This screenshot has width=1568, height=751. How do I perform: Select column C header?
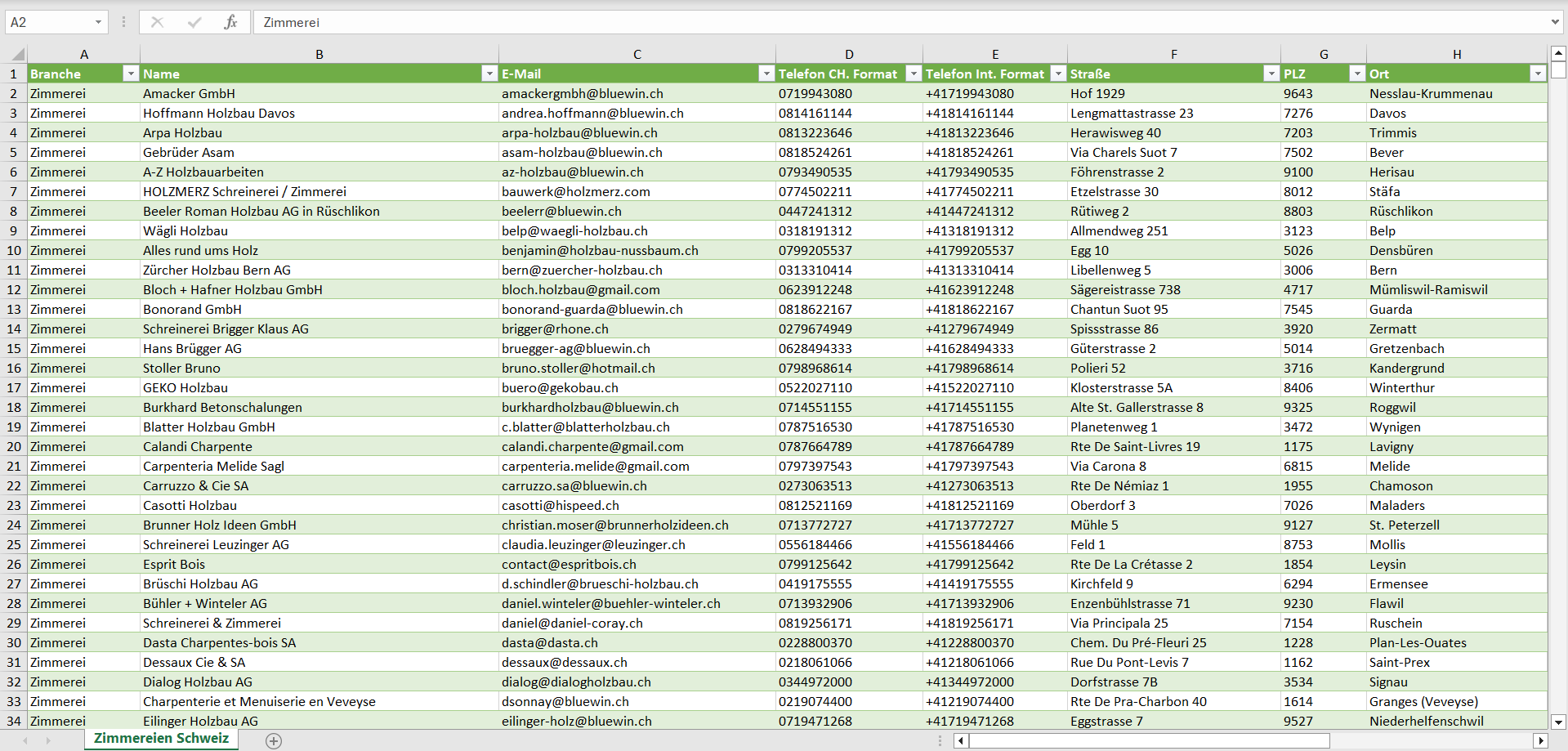coord(637,55)
